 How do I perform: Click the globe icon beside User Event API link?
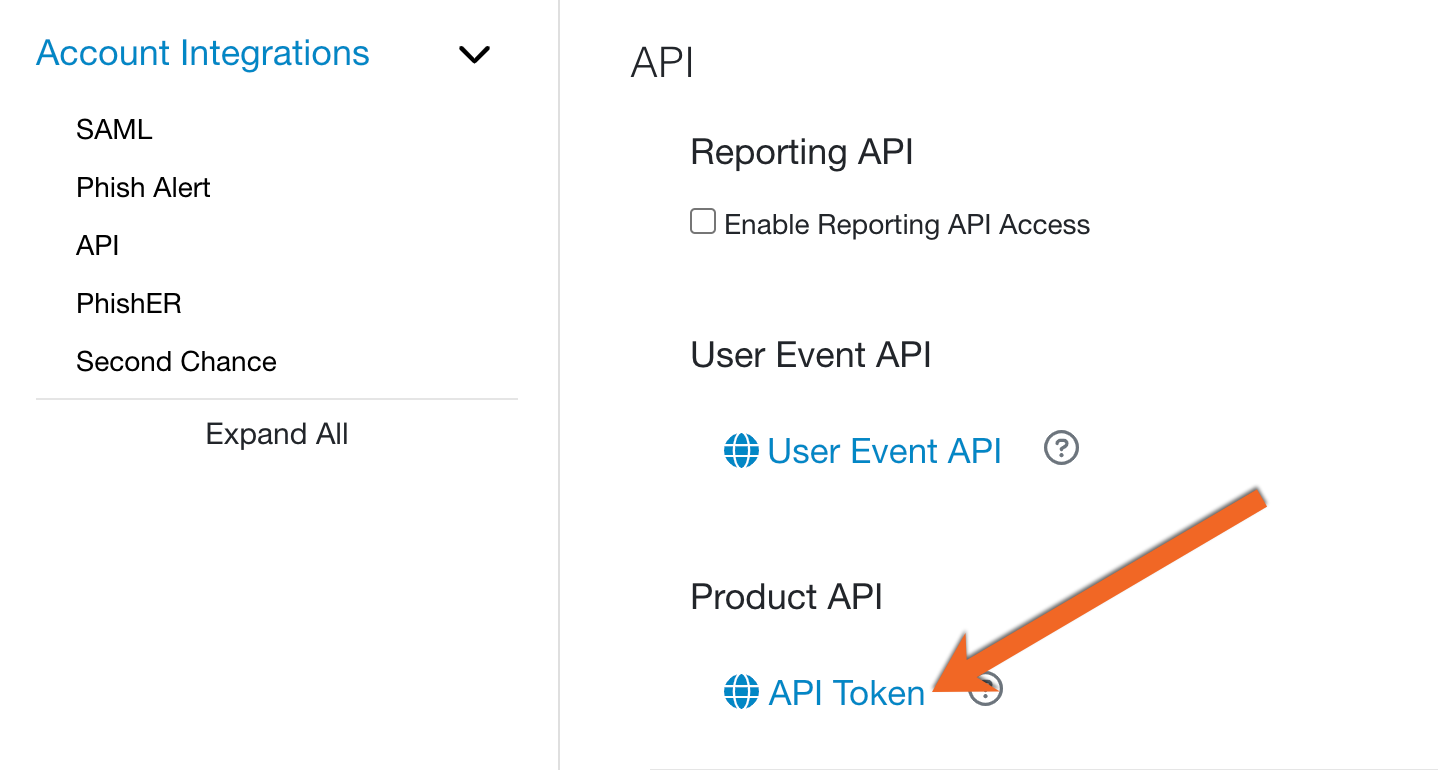[741, 451]
